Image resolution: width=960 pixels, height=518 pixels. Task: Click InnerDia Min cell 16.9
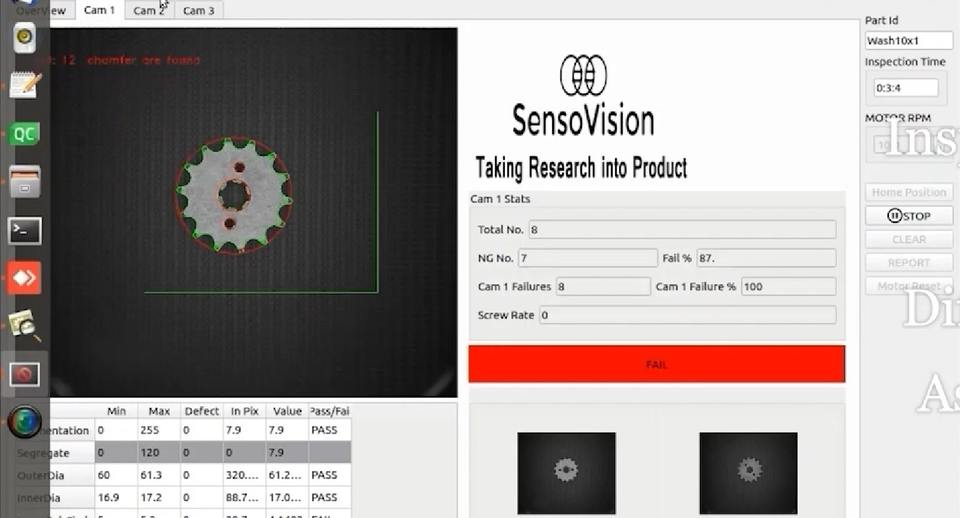116,498
